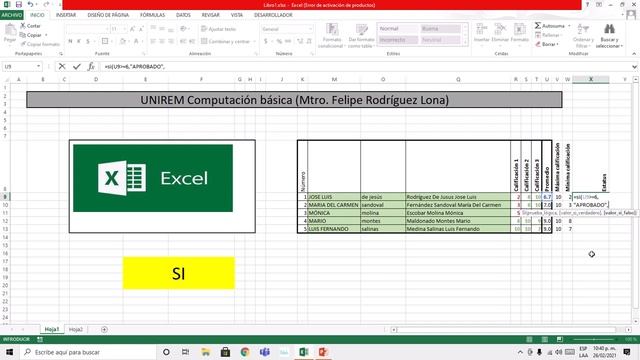Switch to Page Break Preview in status bar
Image resolution: width=640 pixels, height=360 pixels.
pyautogui.click(x=560, y=339)
